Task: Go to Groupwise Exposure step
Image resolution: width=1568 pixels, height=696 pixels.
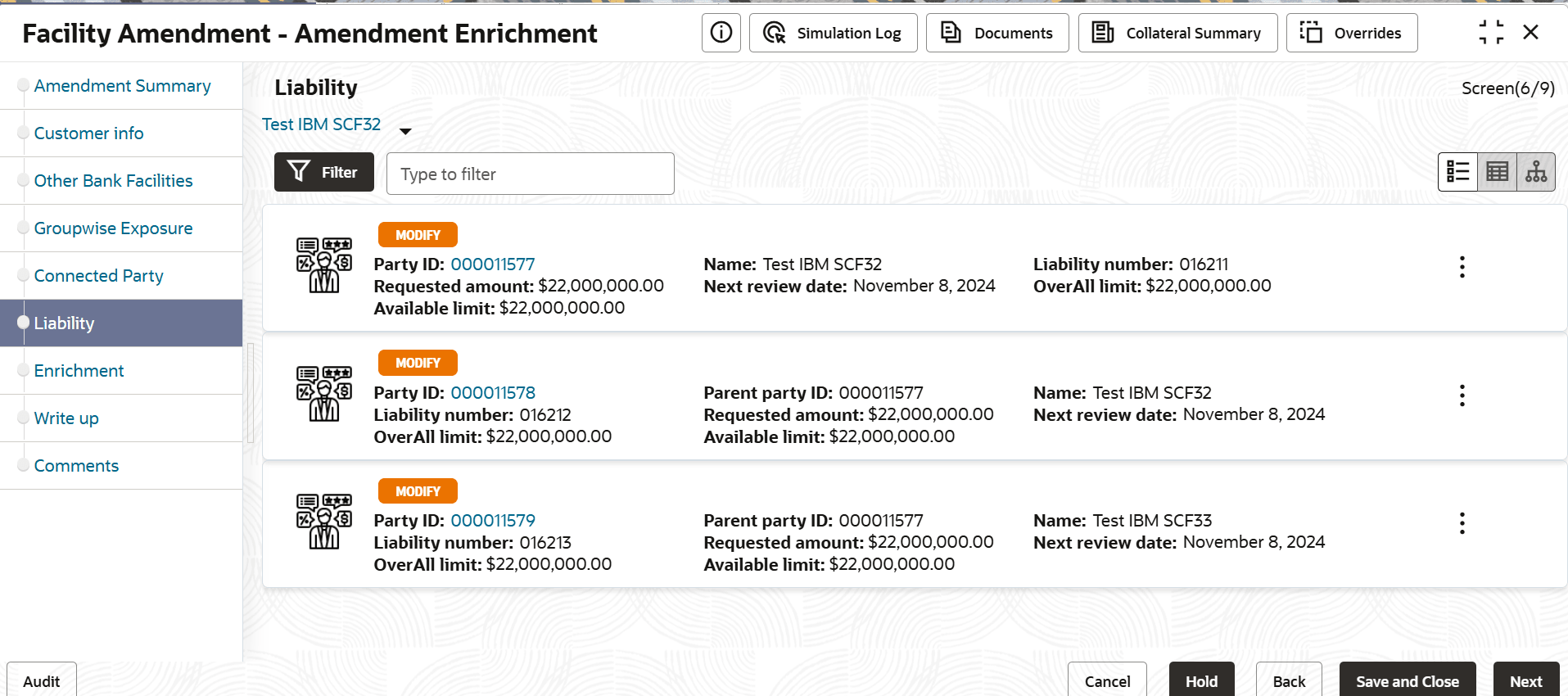Action: tap(113, 228)
